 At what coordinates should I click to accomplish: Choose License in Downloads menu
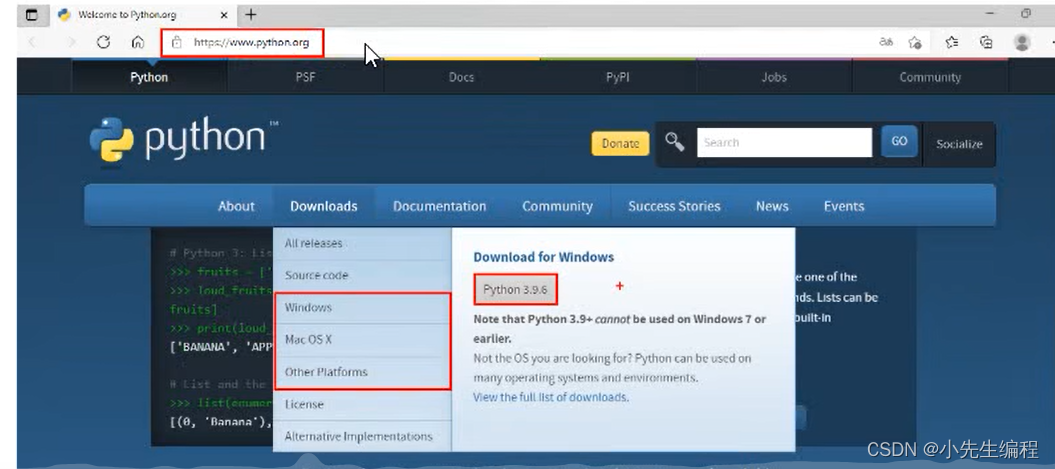[362, 404]
